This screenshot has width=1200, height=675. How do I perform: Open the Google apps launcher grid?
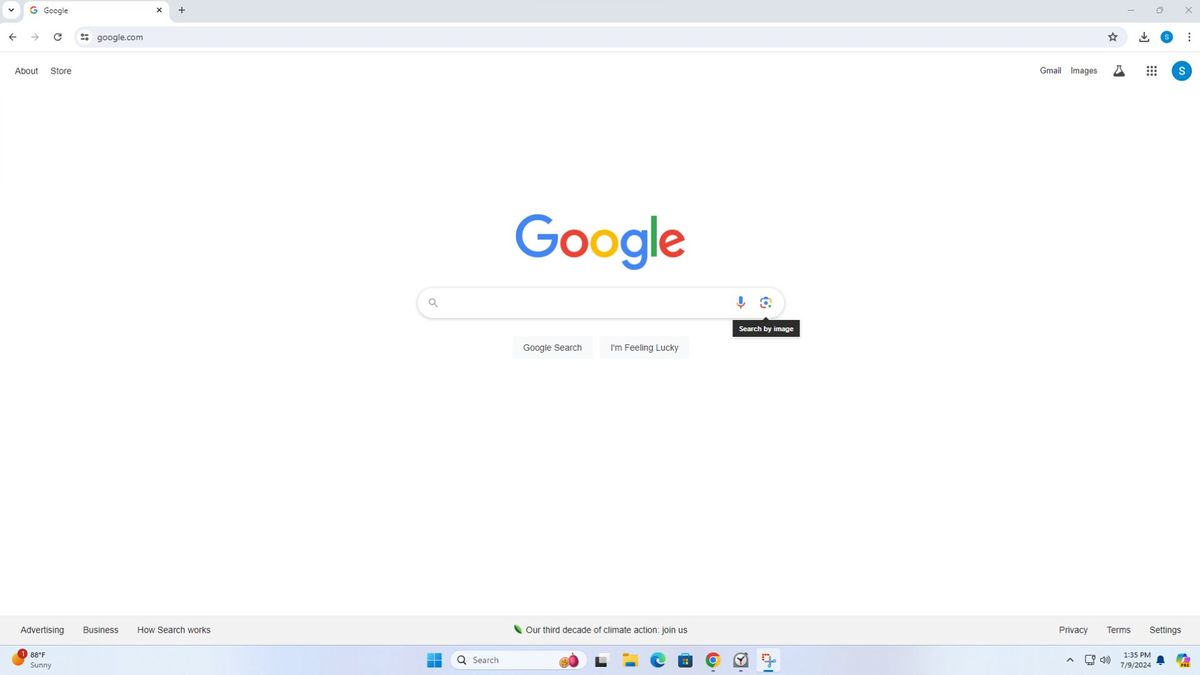(x=1151, y=70)
